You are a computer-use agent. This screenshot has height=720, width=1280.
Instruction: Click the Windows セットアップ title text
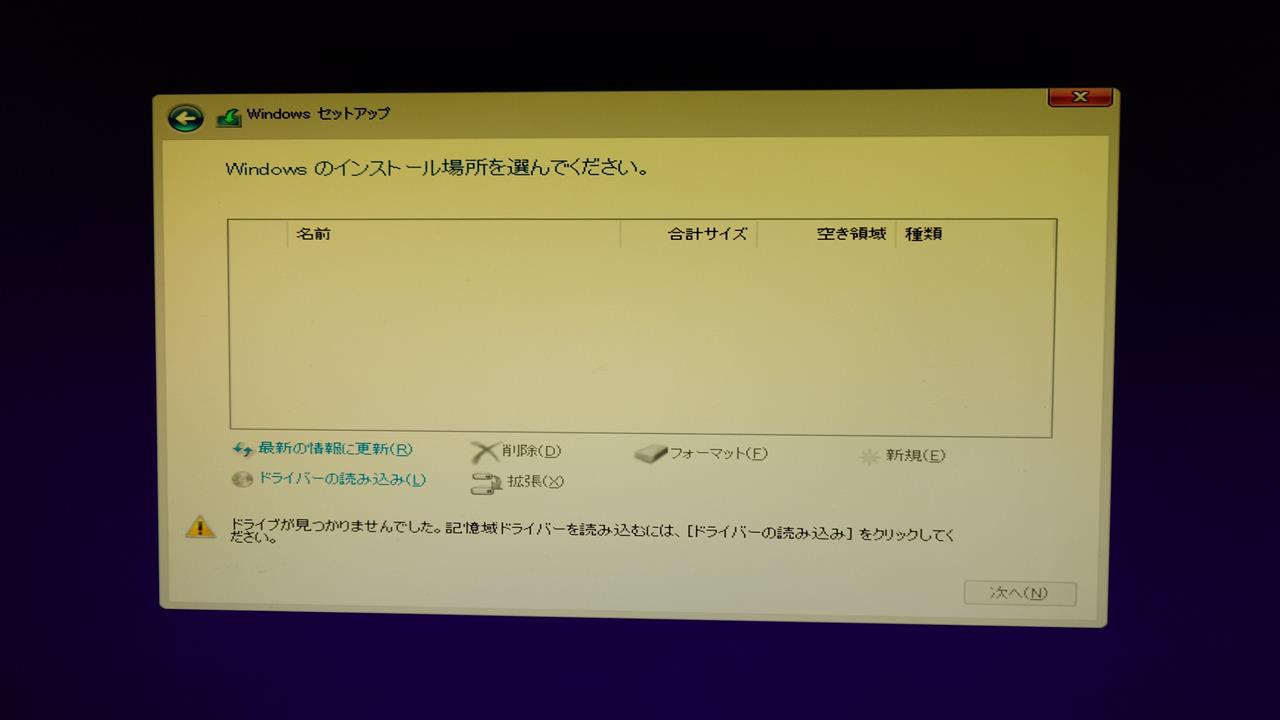(x=319, y=114)
